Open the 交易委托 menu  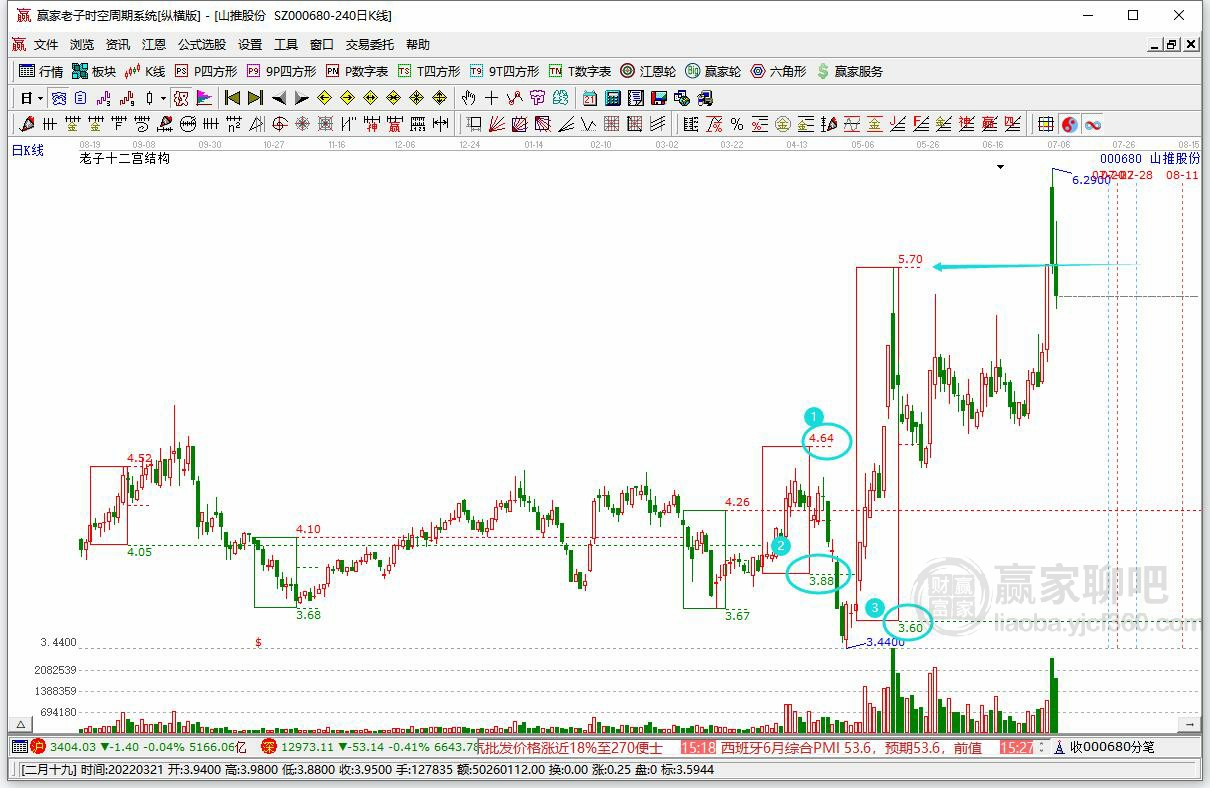point(370,45)
